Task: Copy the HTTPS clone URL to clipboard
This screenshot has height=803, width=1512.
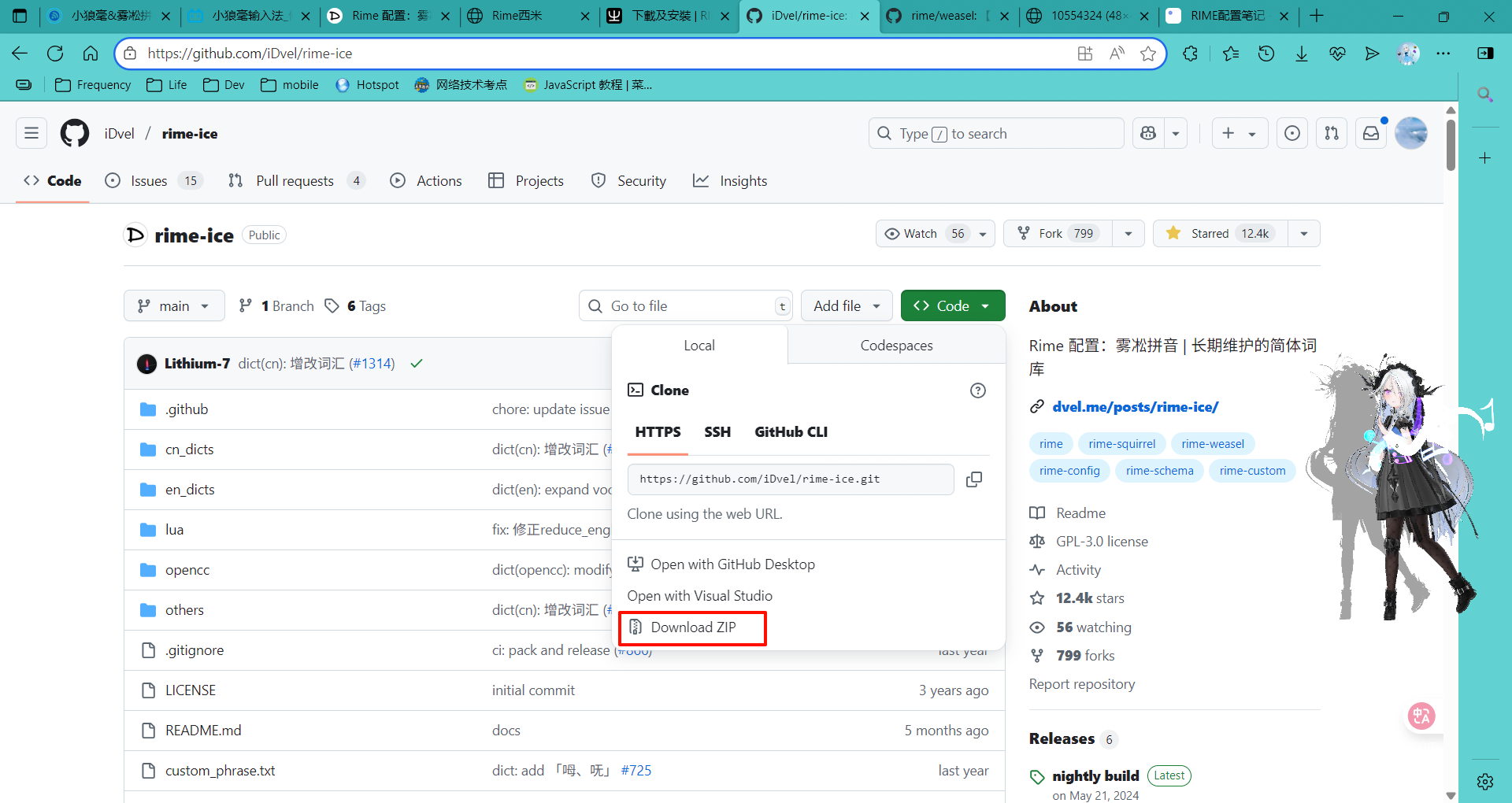Action: click(x=974, y=479)
